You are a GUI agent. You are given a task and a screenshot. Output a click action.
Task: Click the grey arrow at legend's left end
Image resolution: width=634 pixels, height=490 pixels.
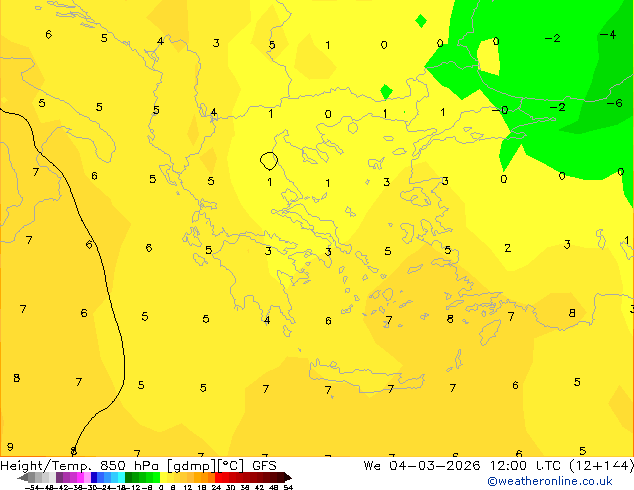23,477
